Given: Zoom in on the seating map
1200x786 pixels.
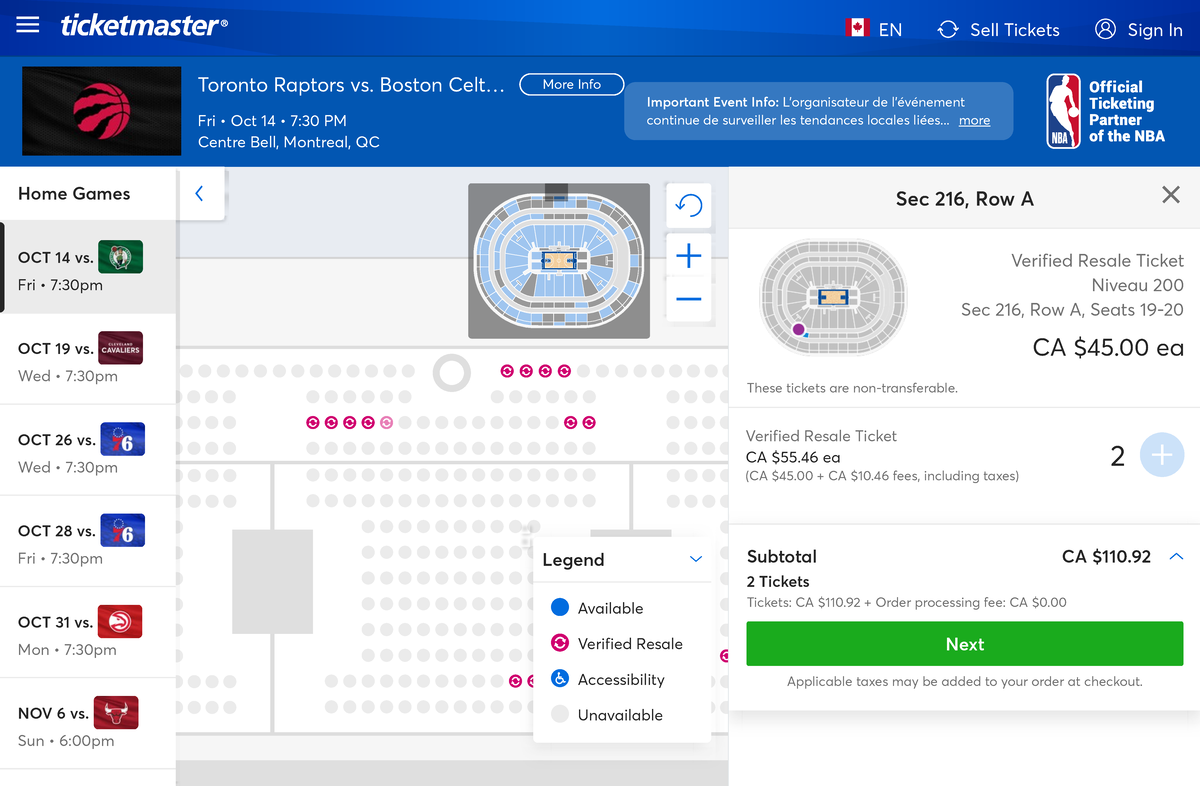Looking at the screenshot, I should tap(688, 256).
